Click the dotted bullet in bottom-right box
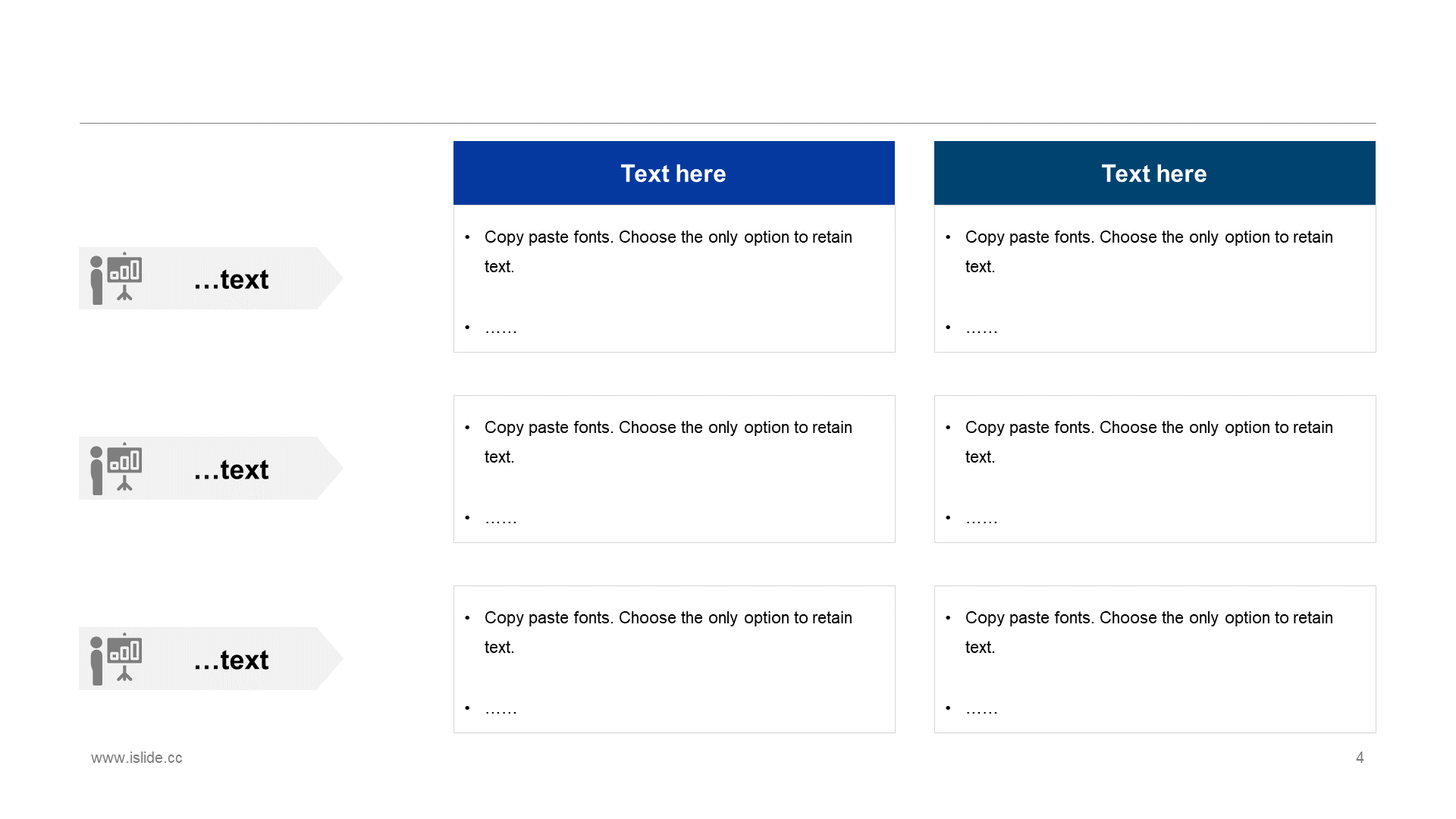The width and height of the screenshot is (1456, 819). [x=981, y=710]
